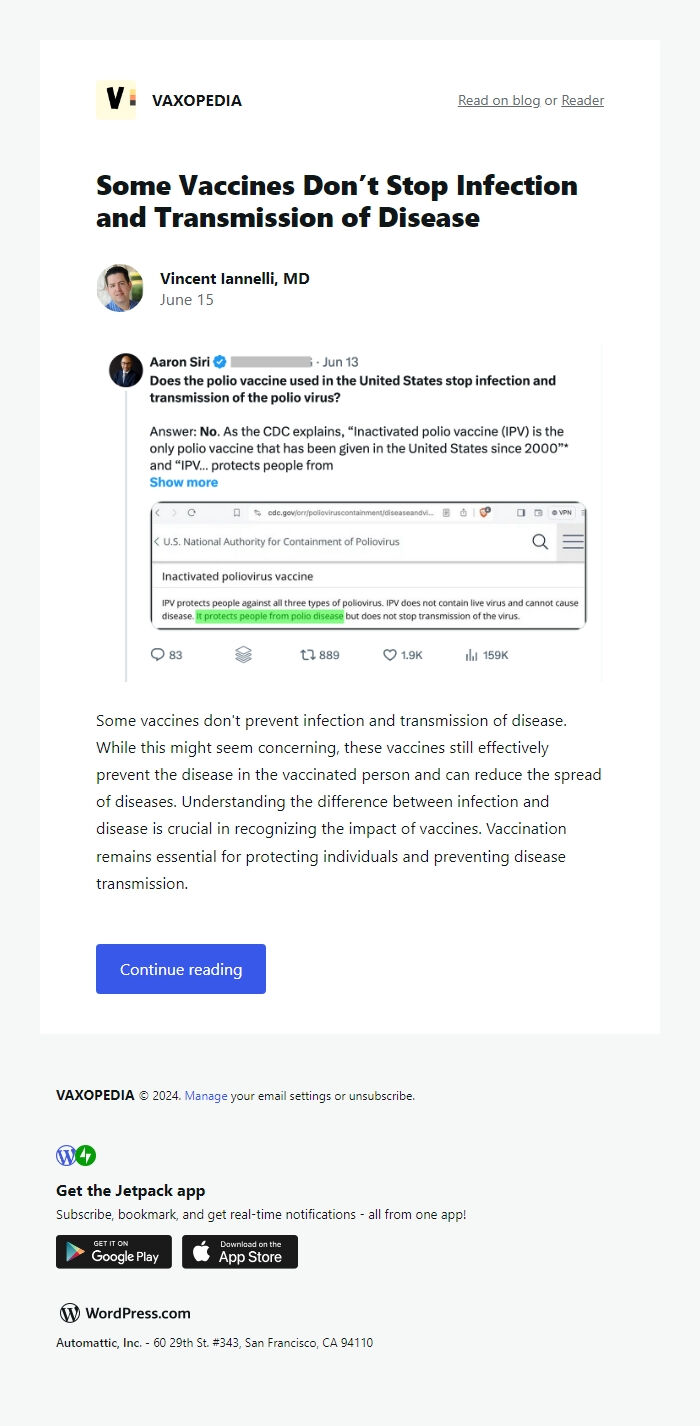Click the back chevron beside U.S. National Authority
This screenshot has width=700, height=1426.
[158, 541]
